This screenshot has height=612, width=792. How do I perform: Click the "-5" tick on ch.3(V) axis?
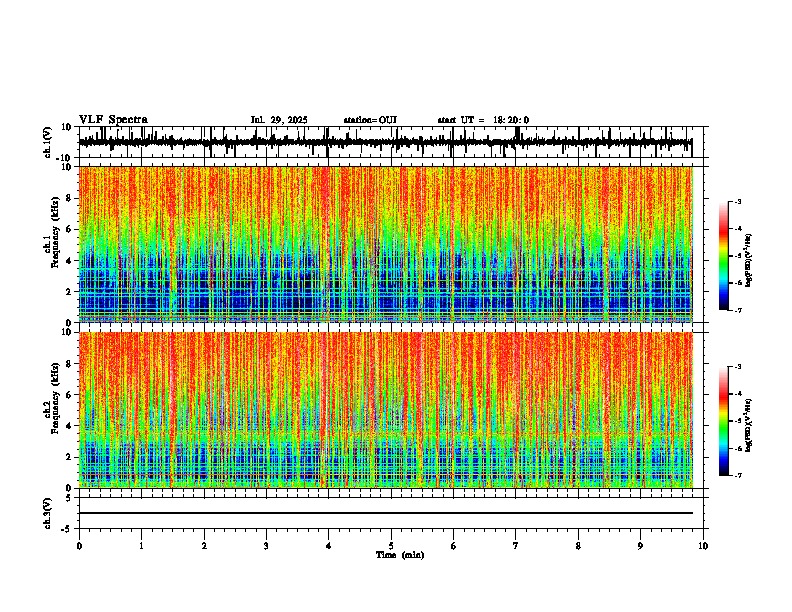68,529
